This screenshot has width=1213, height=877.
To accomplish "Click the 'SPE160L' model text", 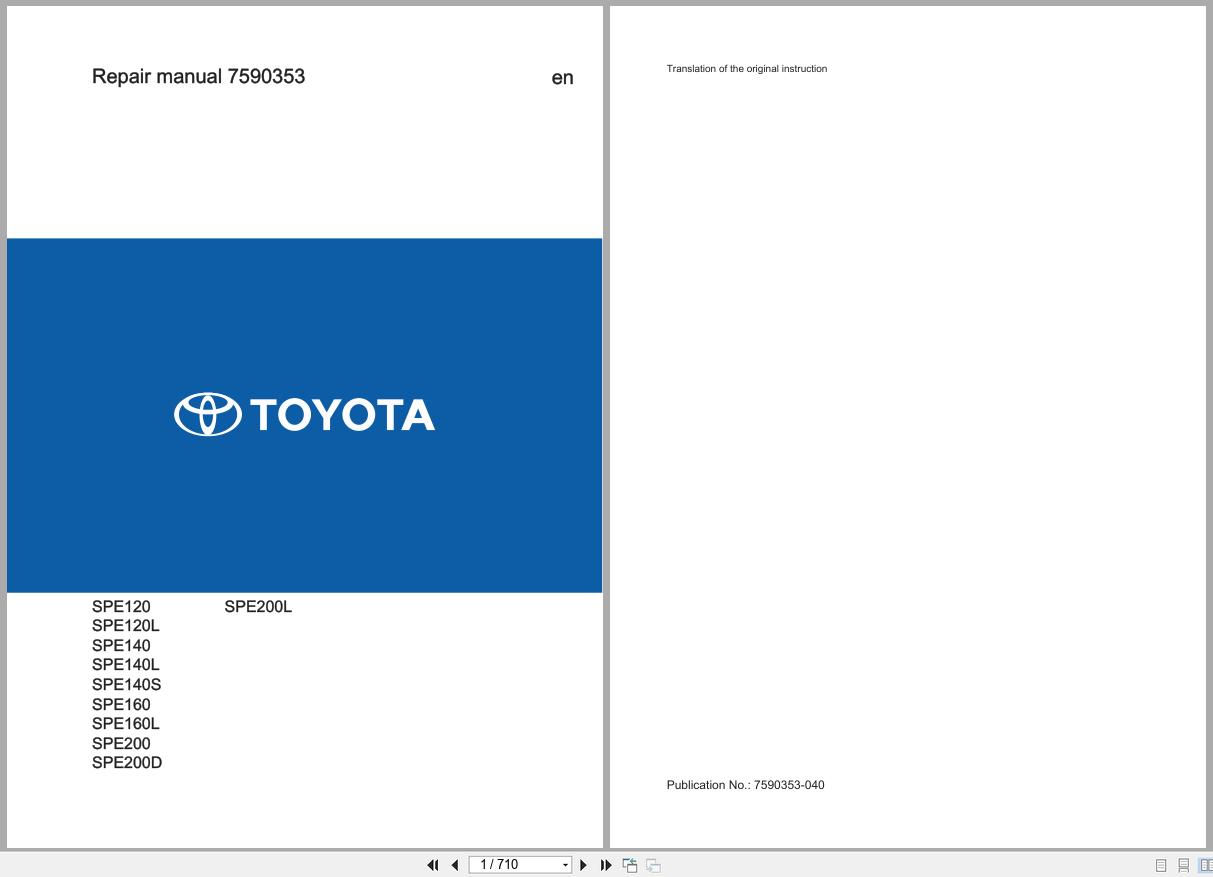I will (125, 724).
